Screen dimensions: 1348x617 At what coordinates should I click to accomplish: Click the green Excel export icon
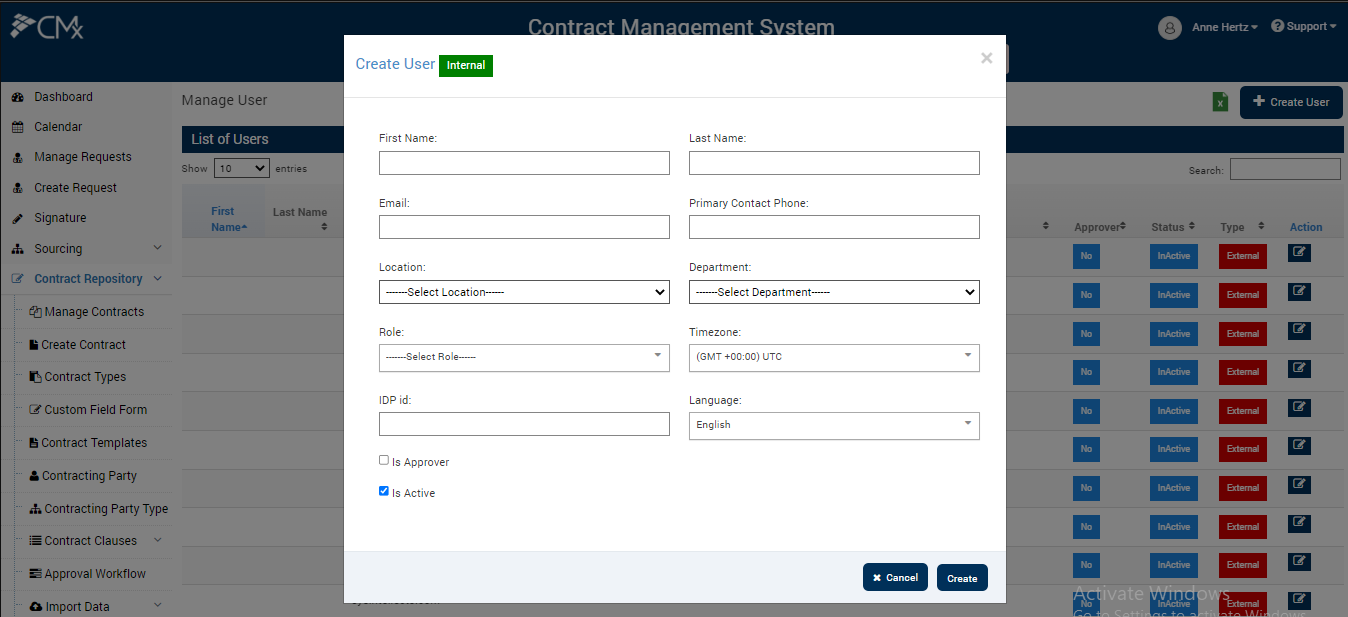pos(1219,102)
